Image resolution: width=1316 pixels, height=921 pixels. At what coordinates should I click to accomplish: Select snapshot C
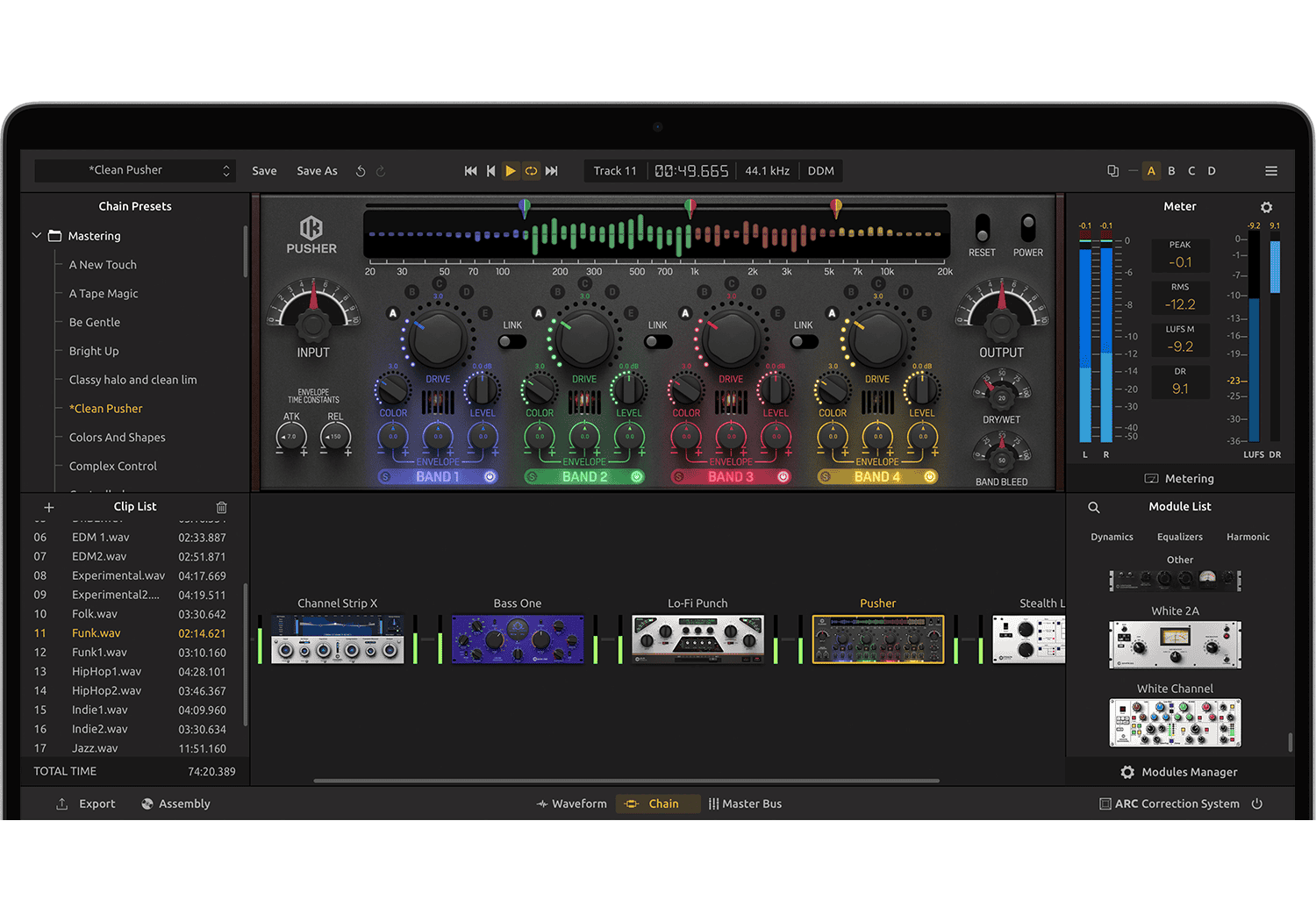point(1191,171)
